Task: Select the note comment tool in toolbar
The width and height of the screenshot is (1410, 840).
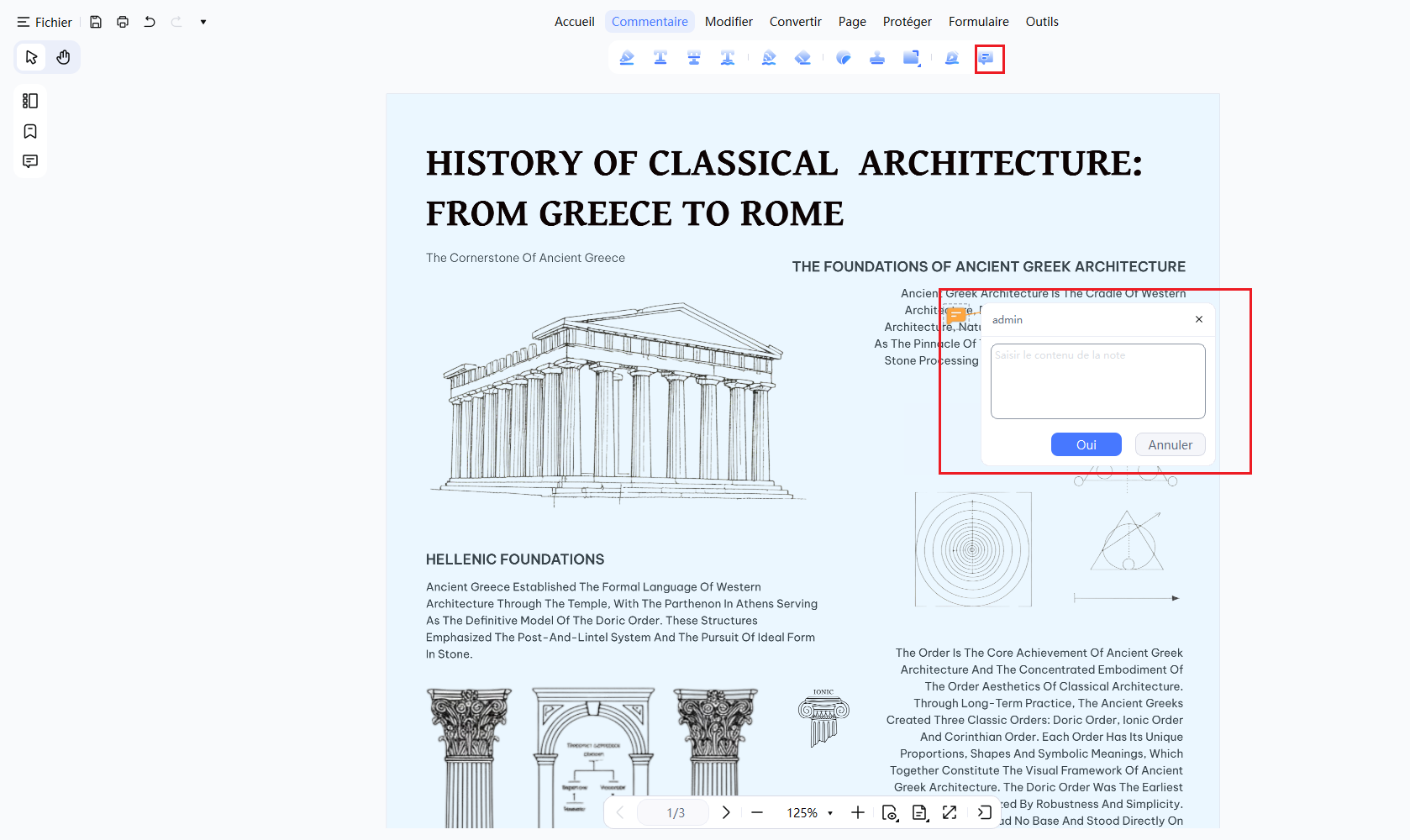Action: tap(986, 58)
